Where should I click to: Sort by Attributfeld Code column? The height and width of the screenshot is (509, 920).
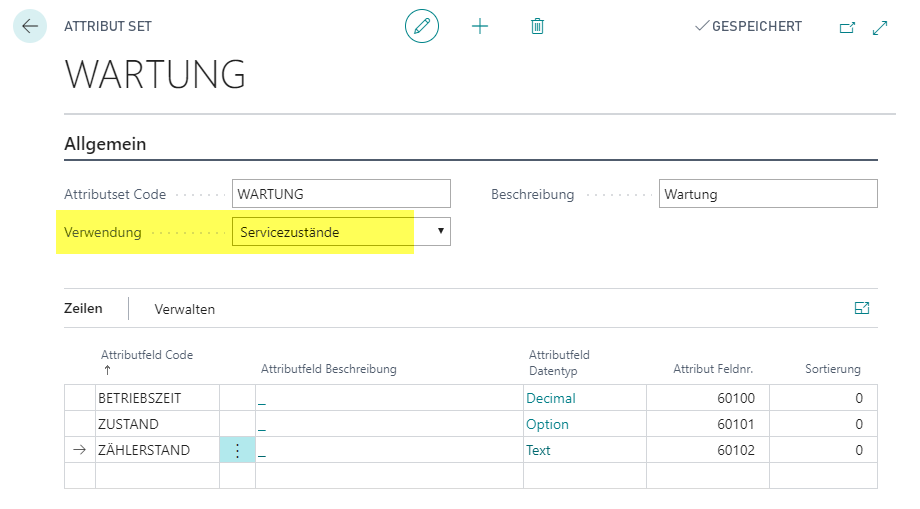click(x=147, y=355)
